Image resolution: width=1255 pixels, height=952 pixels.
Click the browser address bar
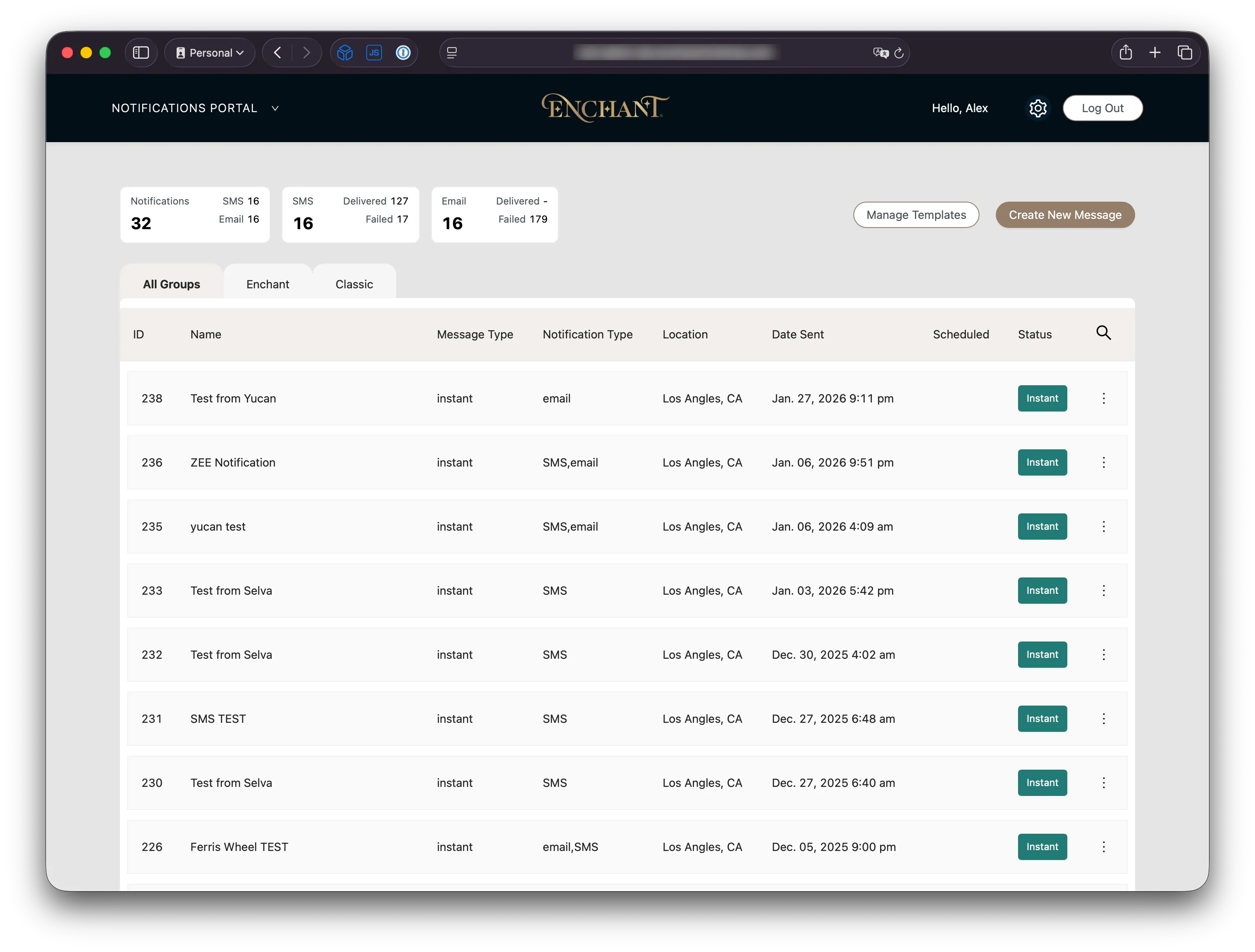(674, 53)
